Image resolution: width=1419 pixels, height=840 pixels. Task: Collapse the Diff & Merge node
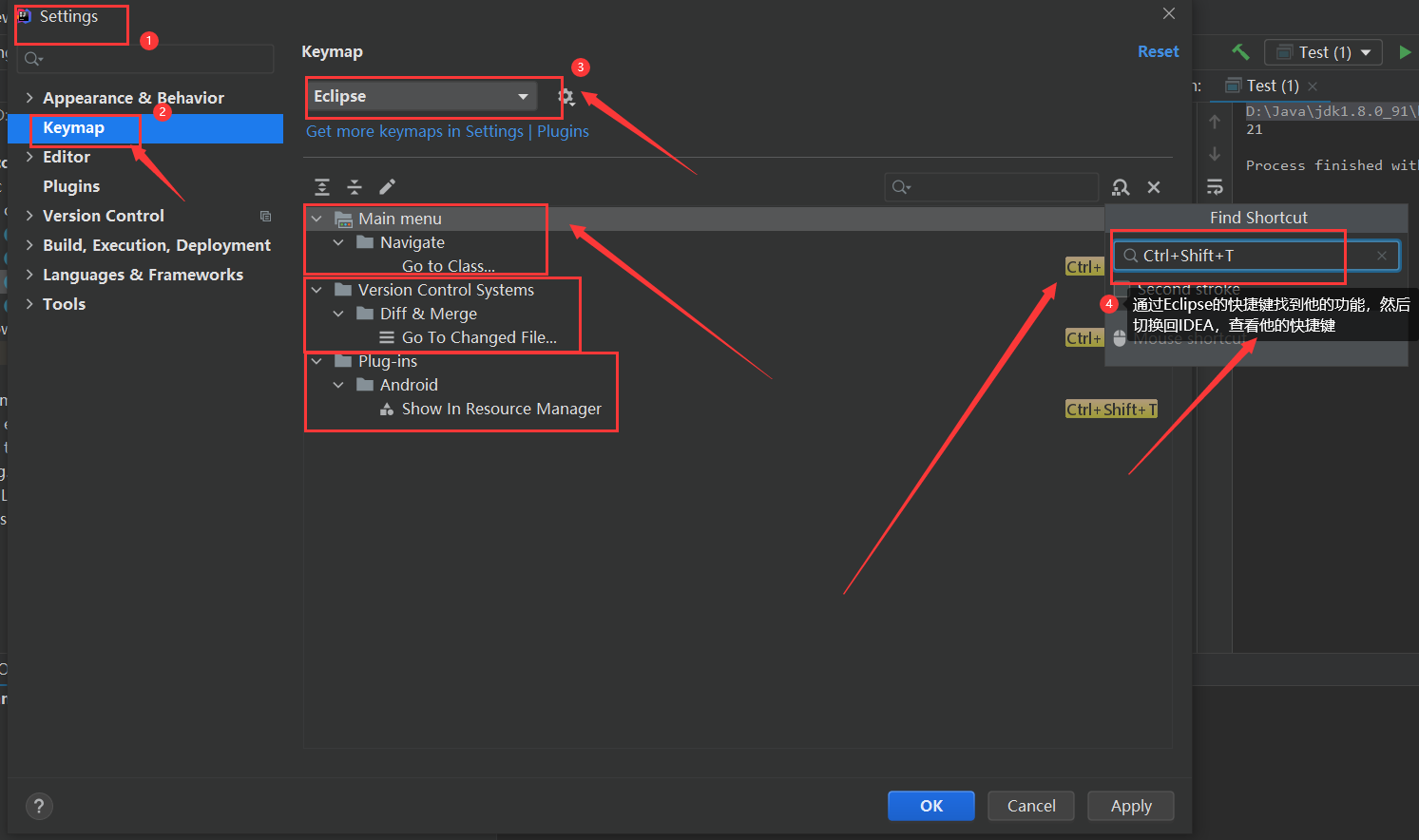pos(338,314)
